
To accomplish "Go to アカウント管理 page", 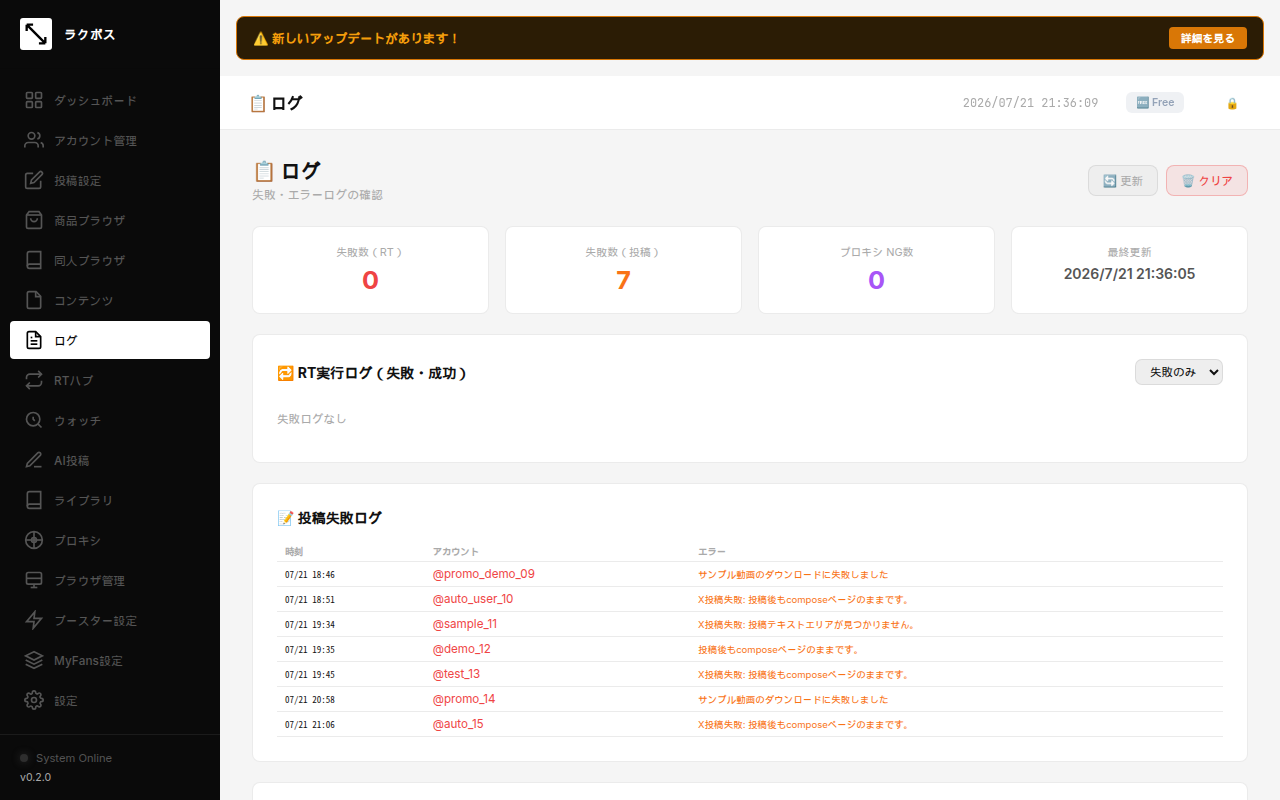I will coord(110,140).
